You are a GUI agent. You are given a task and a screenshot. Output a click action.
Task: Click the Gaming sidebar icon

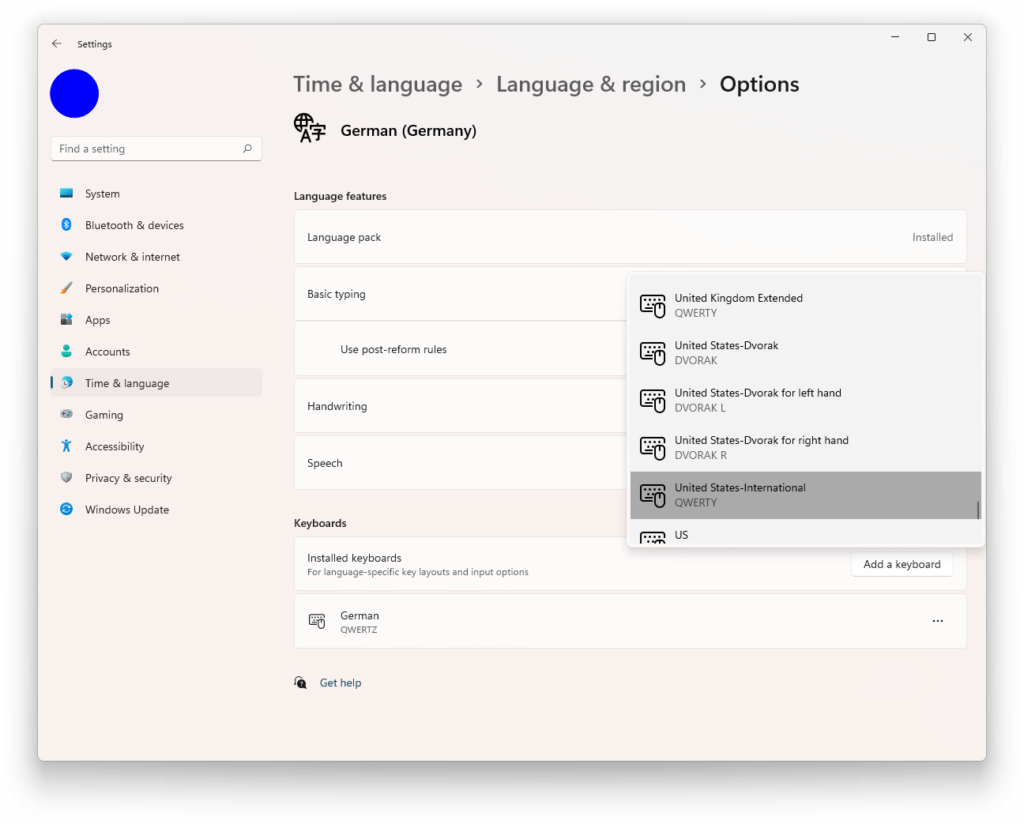coord(66,414)
